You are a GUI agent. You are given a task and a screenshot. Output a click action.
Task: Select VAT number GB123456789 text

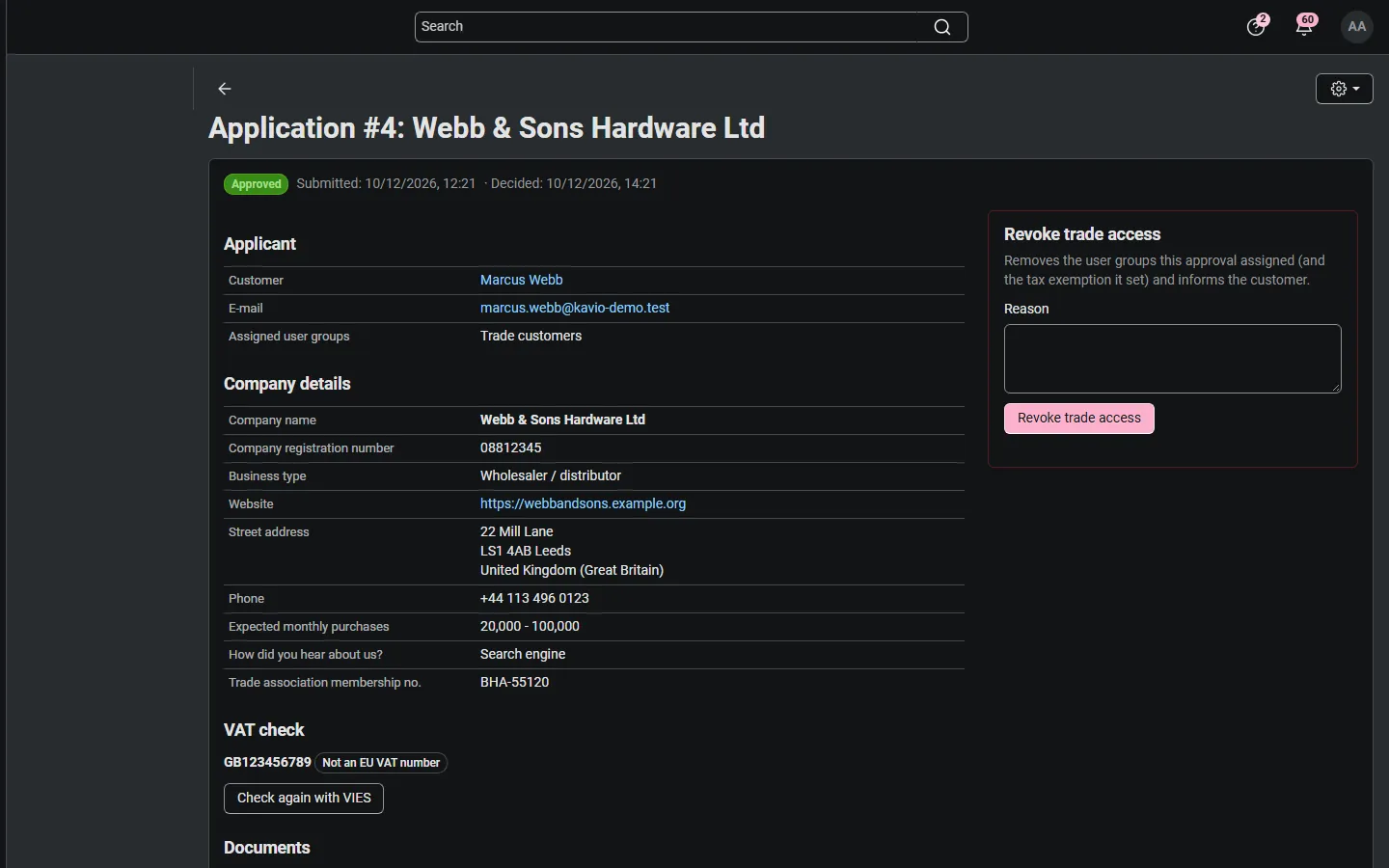coord(267,762)
